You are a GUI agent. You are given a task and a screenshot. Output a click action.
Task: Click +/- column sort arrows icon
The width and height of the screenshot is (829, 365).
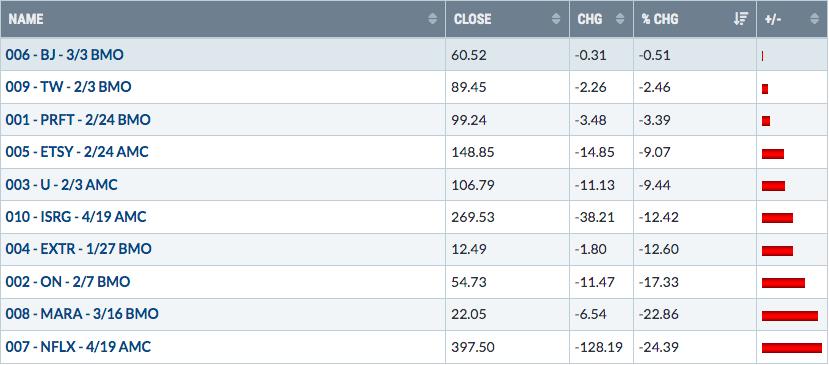[814, 19]
